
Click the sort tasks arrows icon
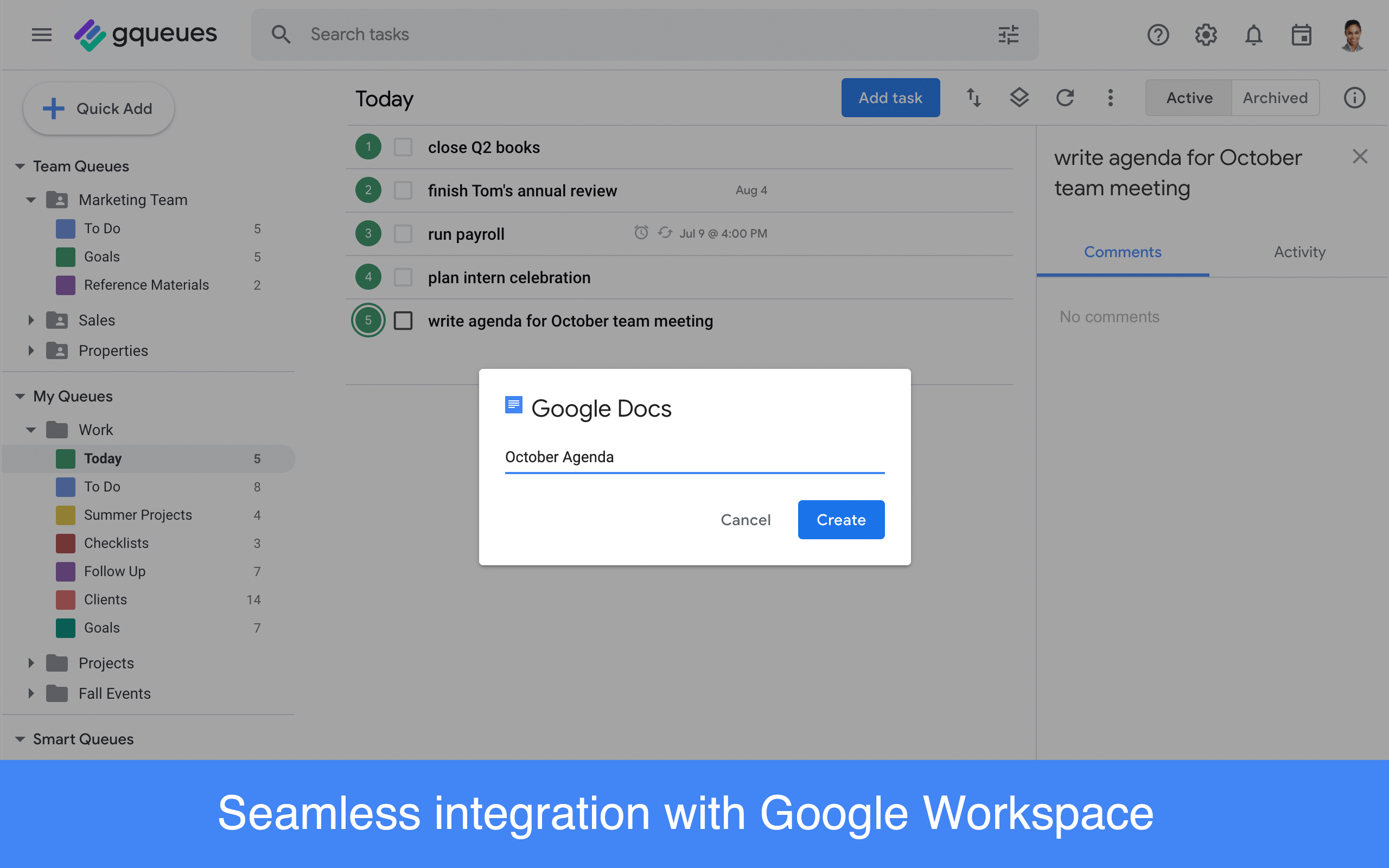[x=973, y=98]
